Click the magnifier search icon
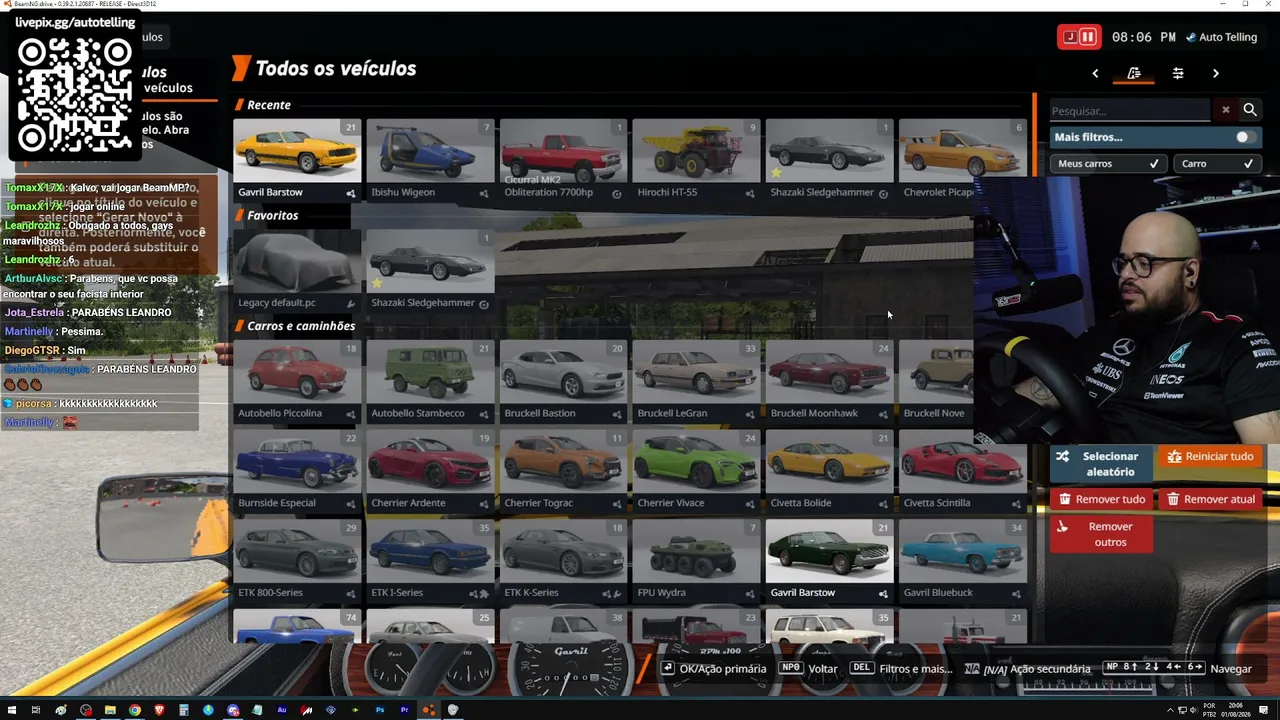1280x720 pixels. [1249, 110]
